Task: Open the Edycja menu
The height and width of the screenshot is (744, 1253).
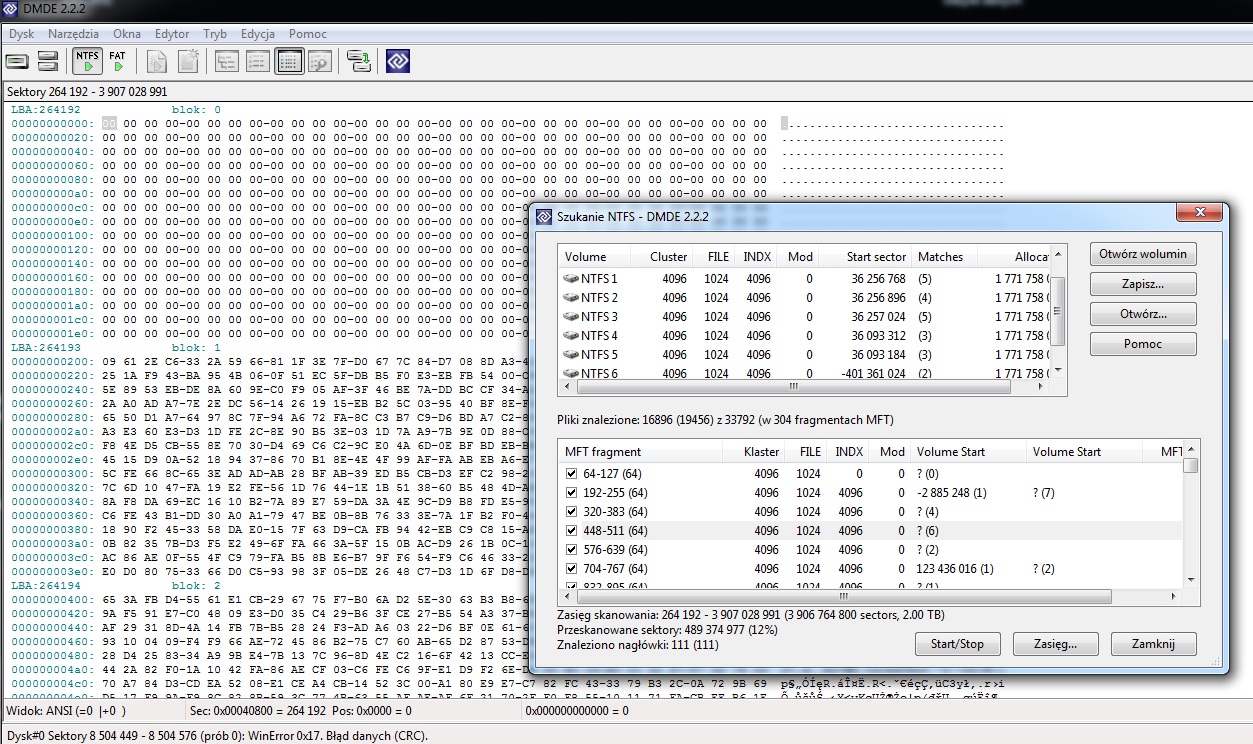Action: pos(258,34)
